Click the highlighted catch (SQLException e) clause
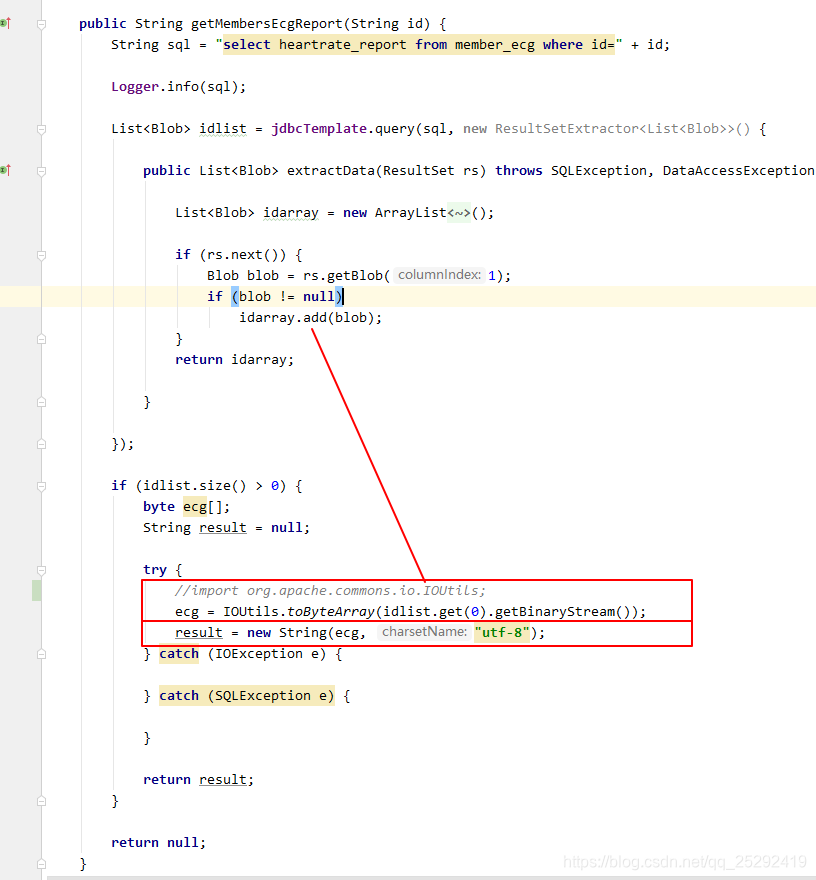The height and width of the screenshot is (880, 816). (247, 696)
